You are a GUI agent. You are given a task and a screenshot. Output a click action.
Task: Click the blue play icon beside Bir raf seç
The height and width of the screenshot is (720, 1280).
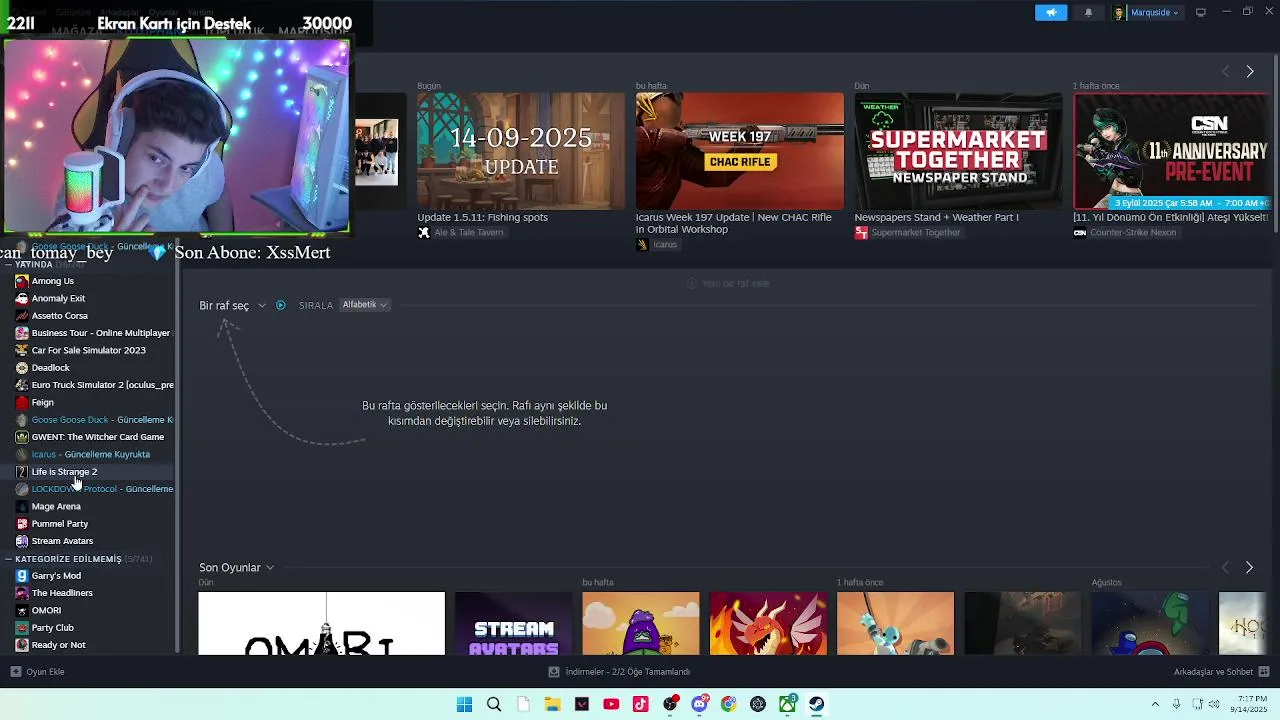pyautogui.click(x=280, y=305)
